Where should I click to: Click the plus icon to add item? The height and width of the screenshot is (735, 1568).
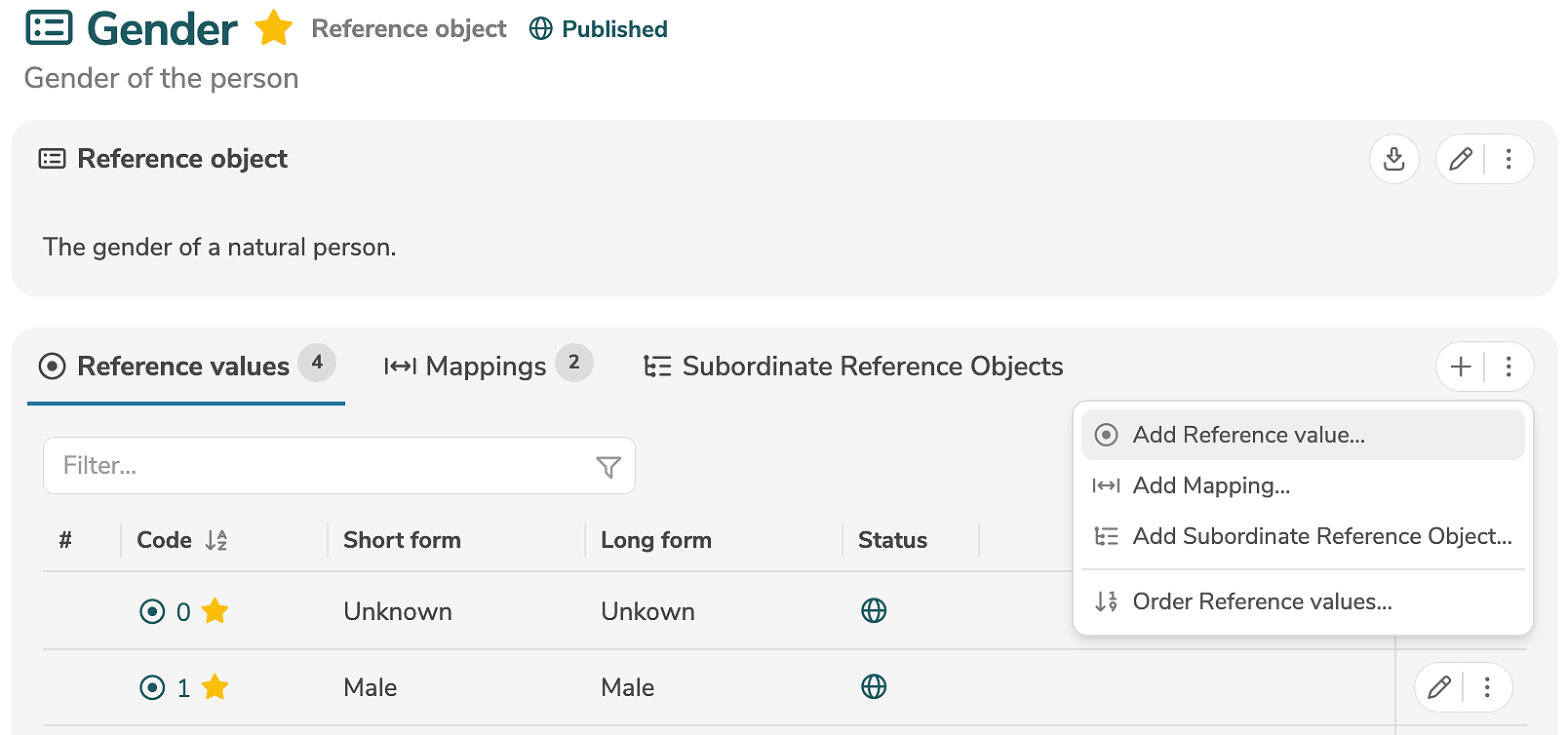[1460, 367]
